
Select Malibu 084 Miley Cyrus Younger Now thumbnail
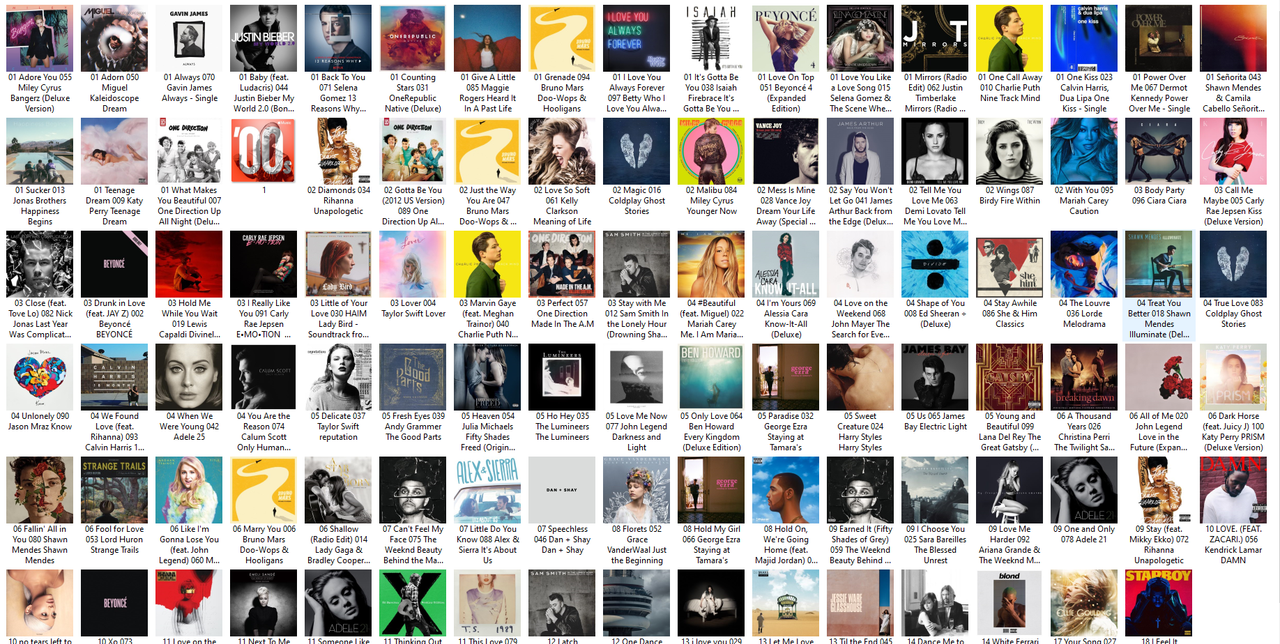tap(711, 151)
